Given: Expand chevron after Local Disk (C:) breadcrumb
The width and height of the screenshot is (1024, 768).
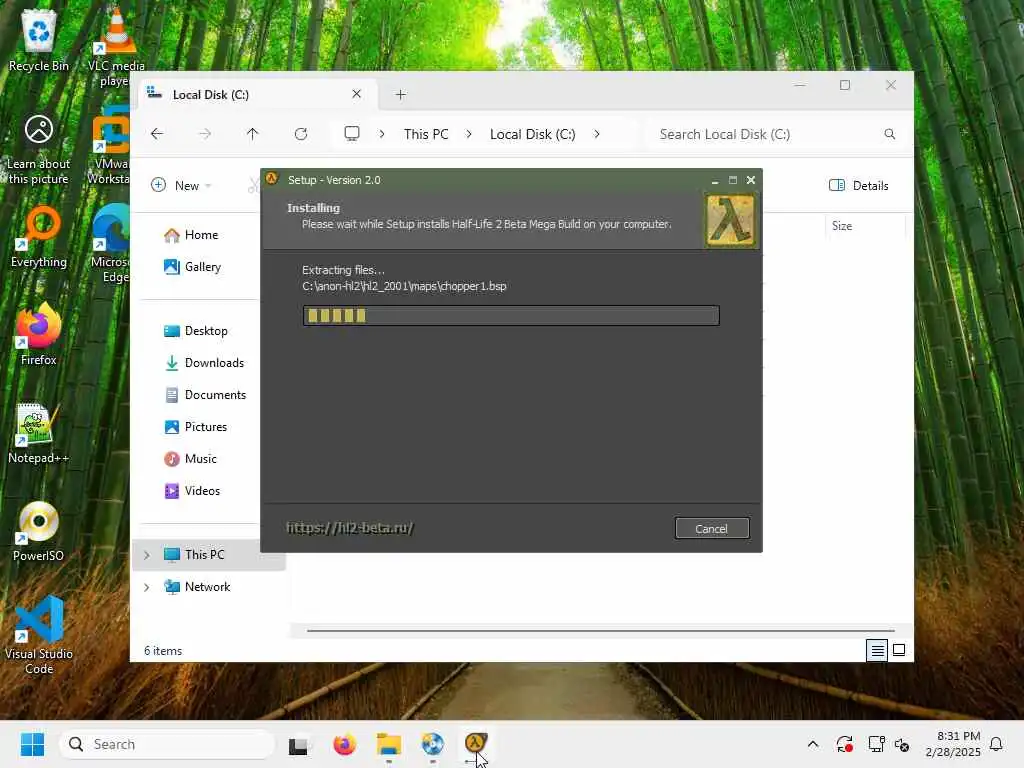Looking at the screenshot, I should 597,134.
